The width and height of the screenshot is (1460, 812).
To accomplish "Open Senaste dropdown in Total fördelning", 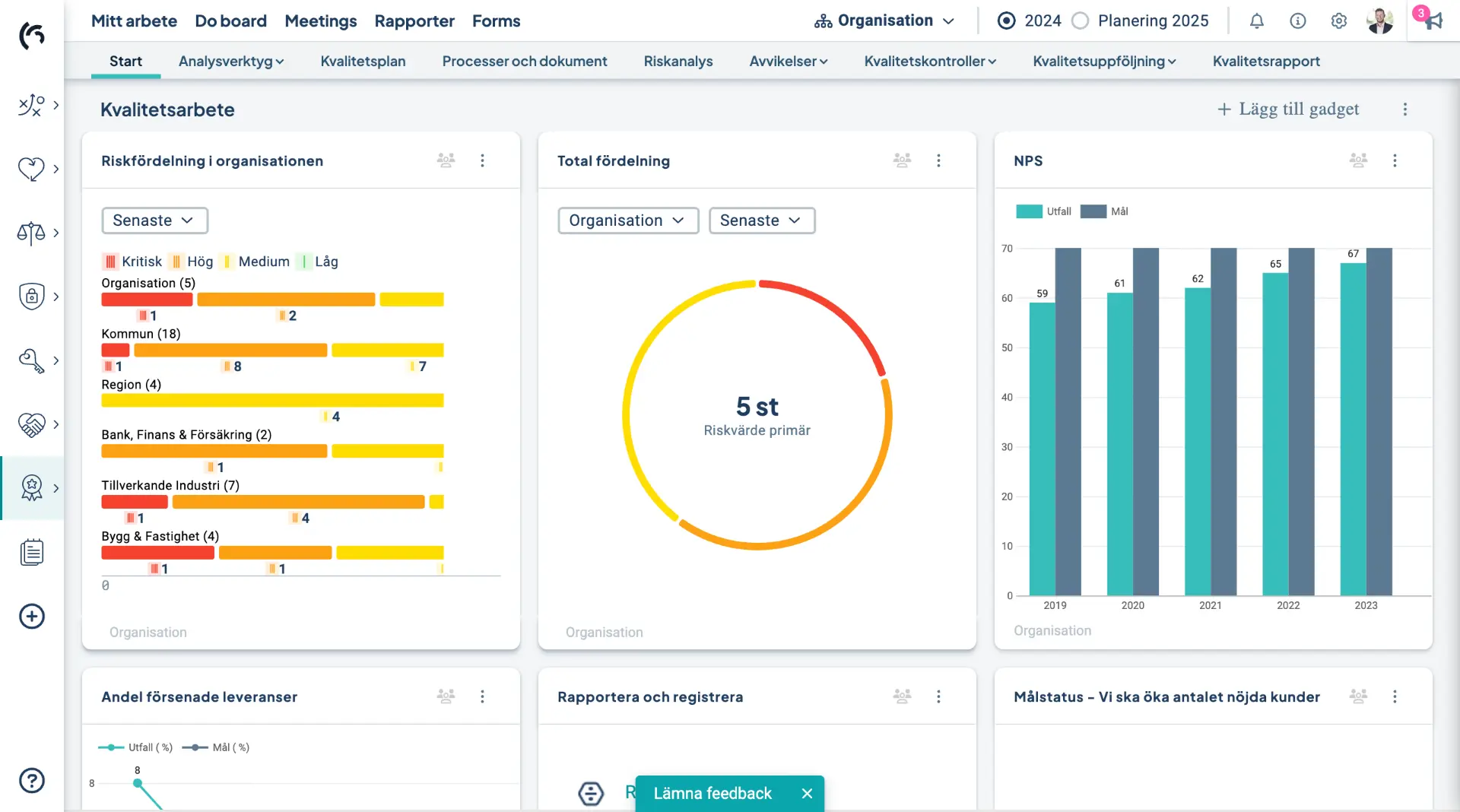I will click(x=762, y=220).
